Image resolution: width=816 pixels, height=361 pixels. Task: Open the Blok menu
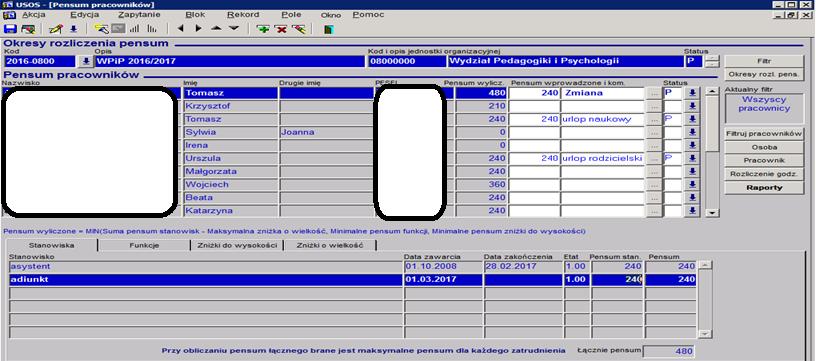coord(195,15)
